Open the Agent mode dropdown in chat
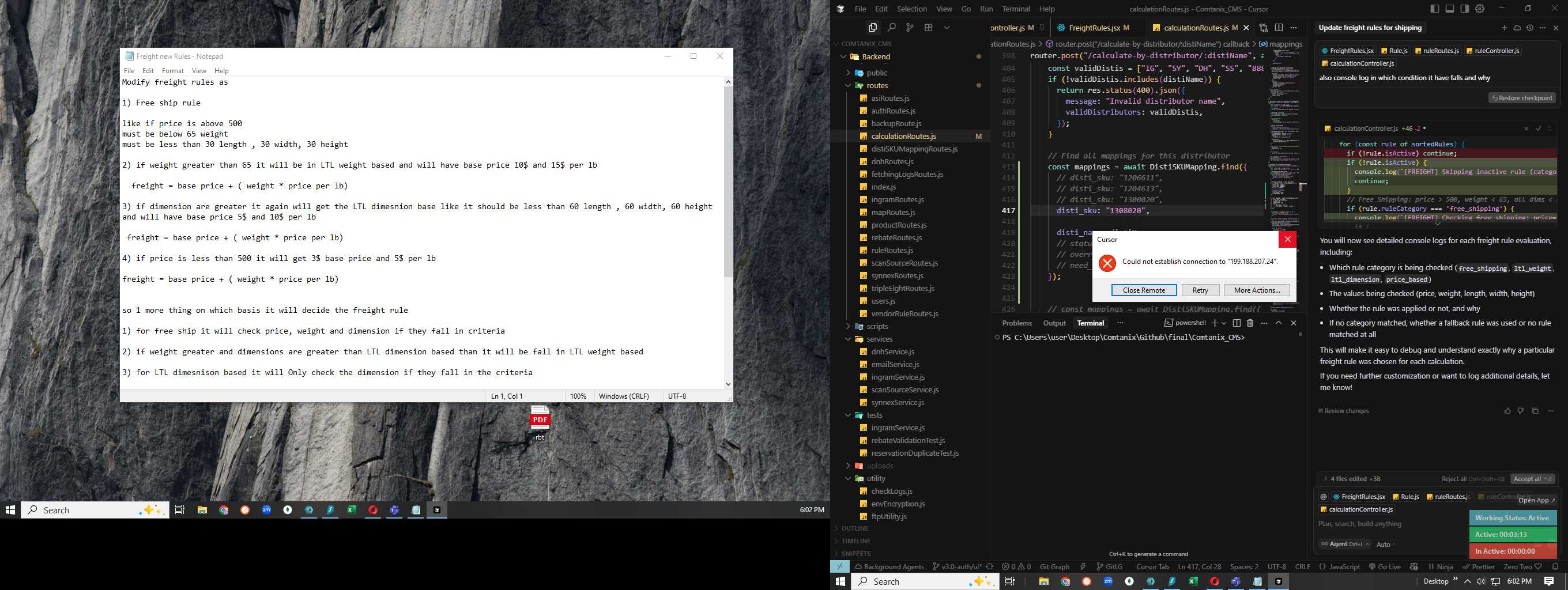 [1344, 544]
